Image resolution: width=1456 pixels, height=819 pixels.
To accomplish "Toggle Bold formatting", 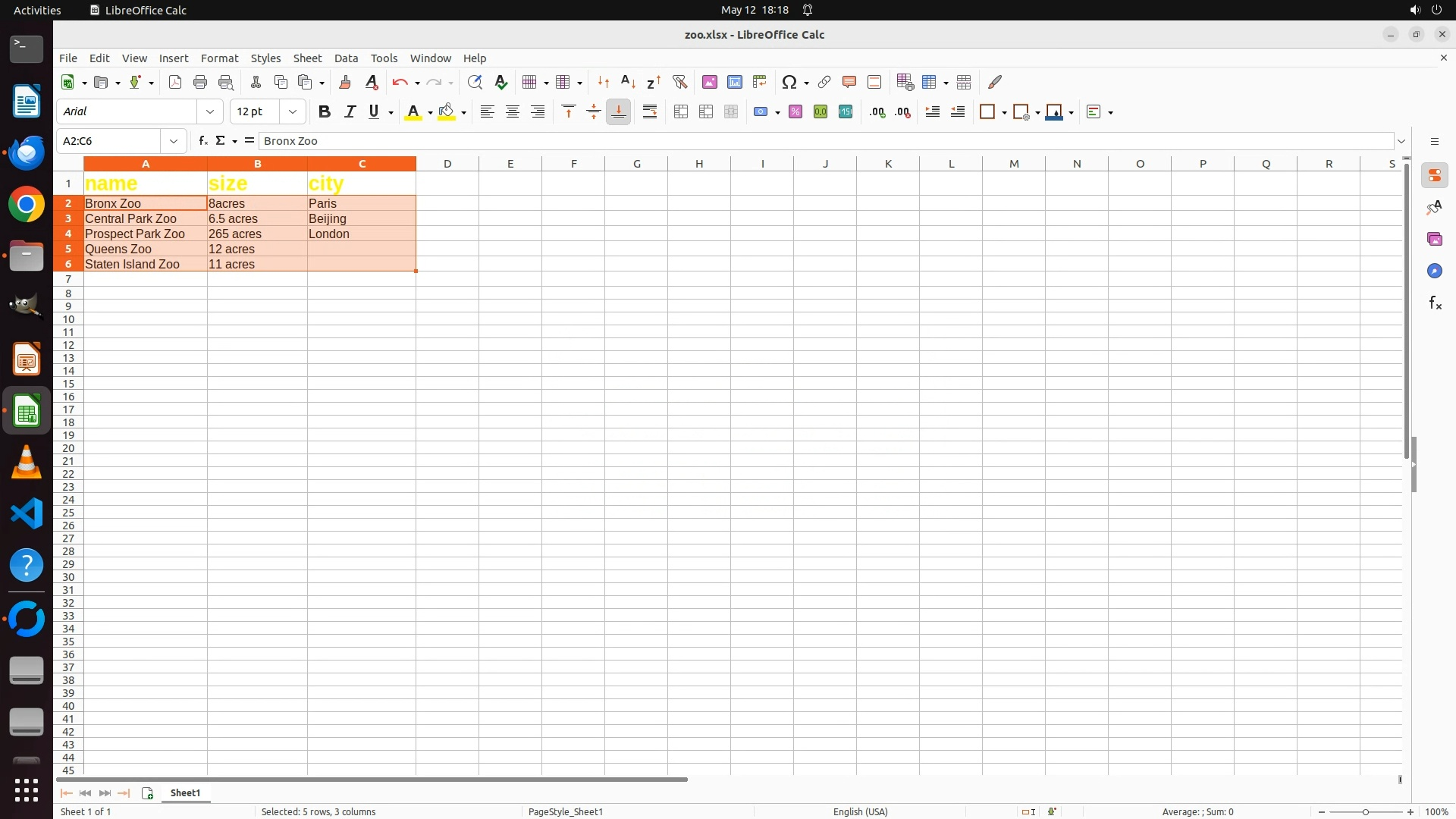I will point(325,112).
